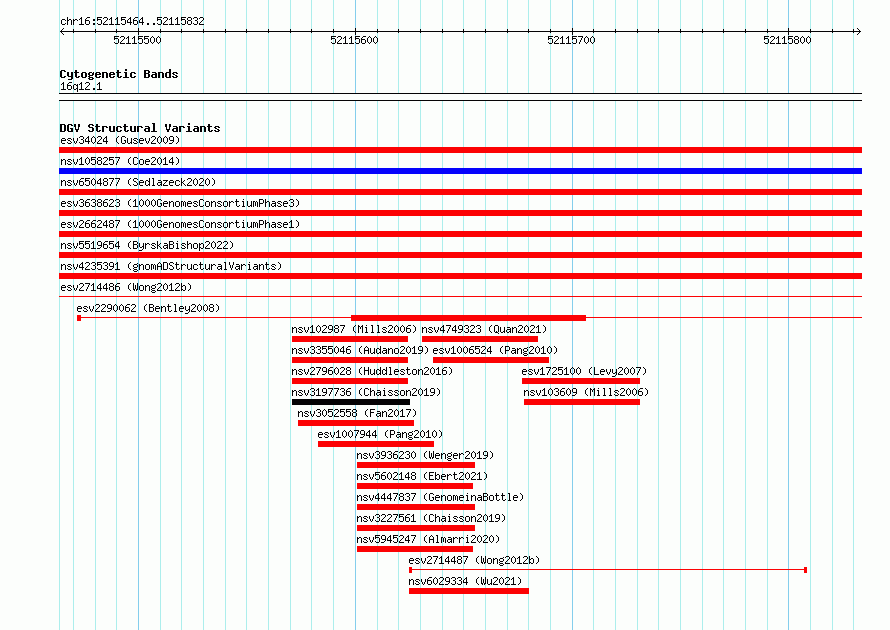Select the thick red bar of esv2290062
This screenshot has width=890, height=630.
pyautogui.click(x=468, y=318)
